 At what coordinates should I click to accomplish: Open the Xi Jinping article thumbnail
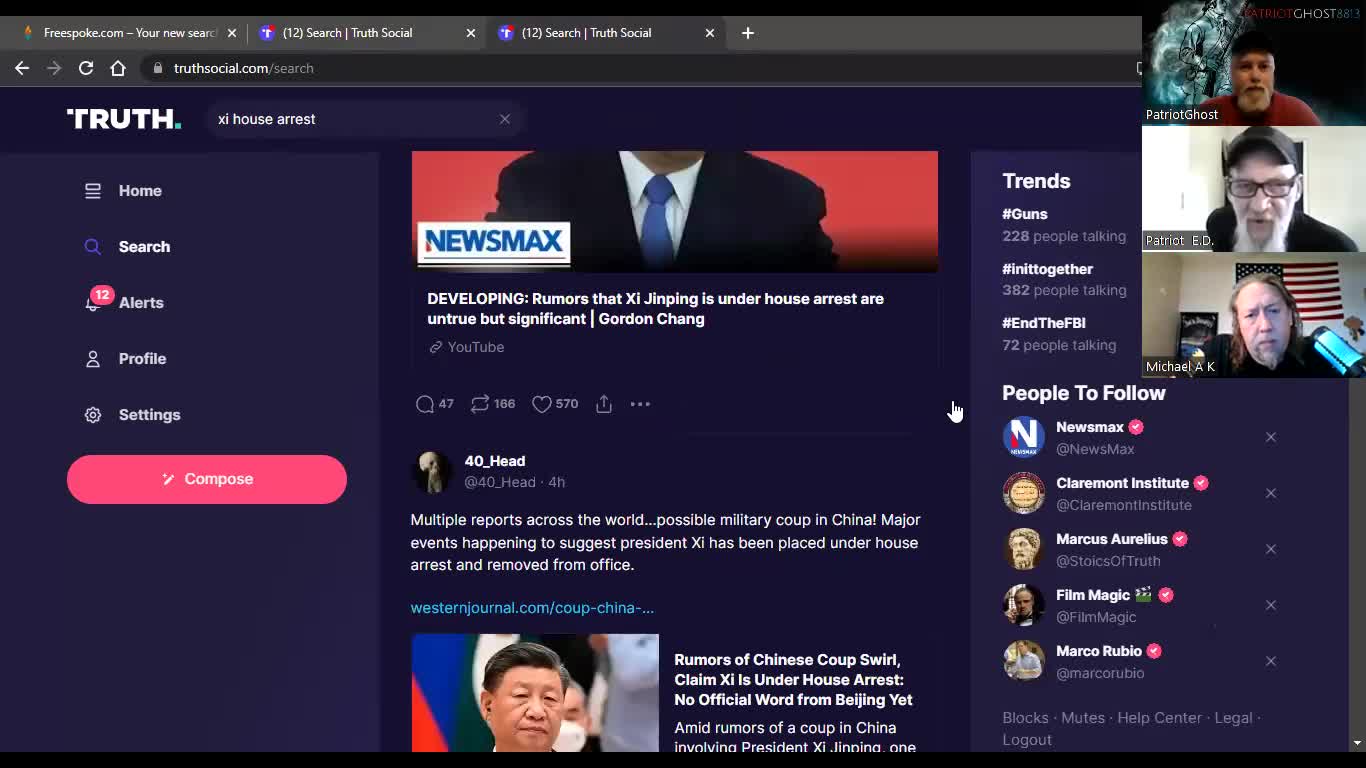tap(535, 693)
